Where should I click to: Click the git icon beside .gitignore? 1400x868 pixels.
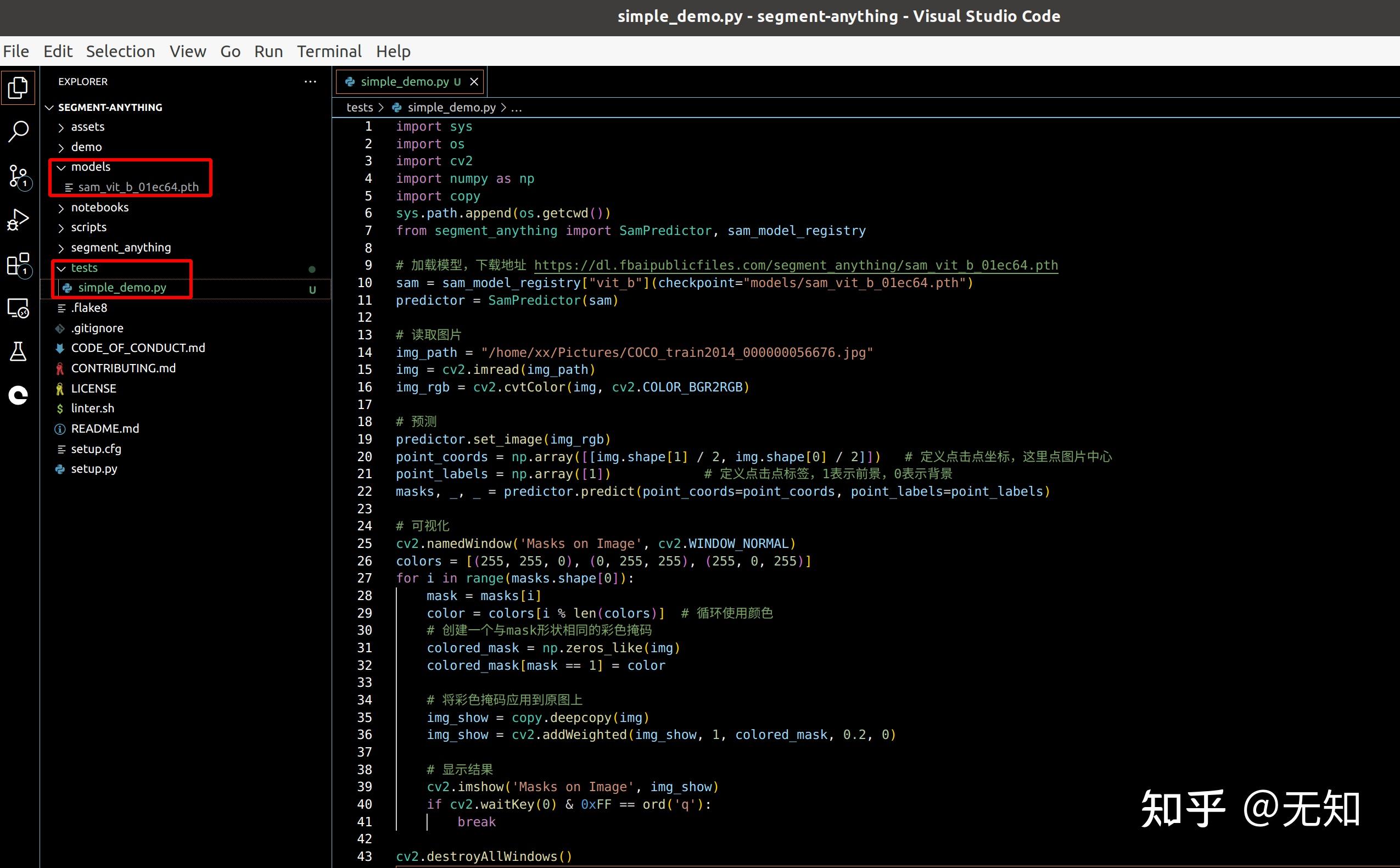(60, 328)
